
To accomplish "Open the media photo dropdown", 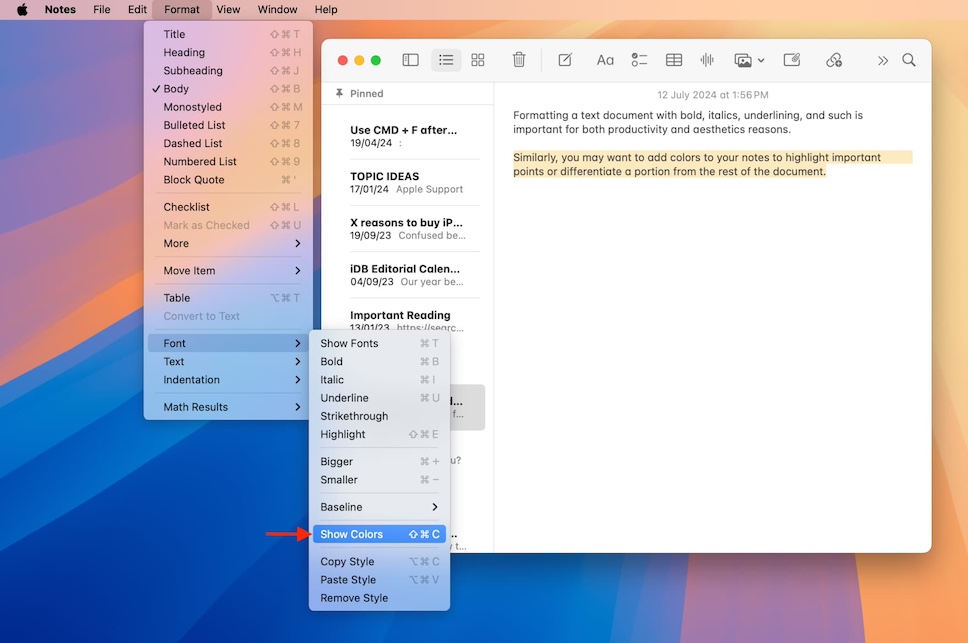I will click(749, 60).
